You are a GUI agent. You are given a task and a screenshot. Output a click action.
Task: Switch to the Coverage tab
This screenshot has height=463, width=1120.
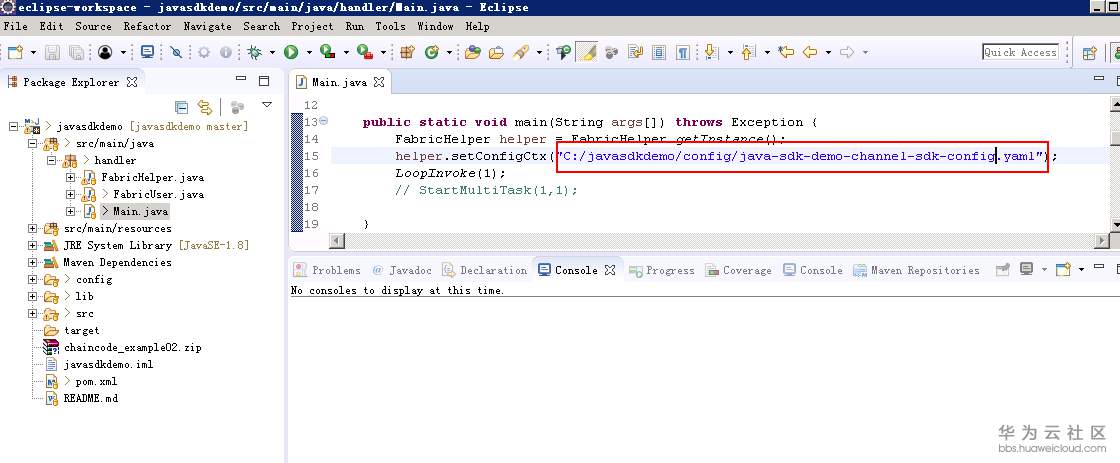[739, 270]
